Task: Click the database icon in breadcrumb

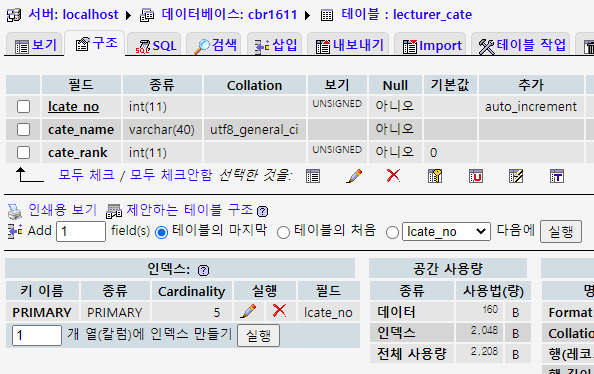Action: 147,15
